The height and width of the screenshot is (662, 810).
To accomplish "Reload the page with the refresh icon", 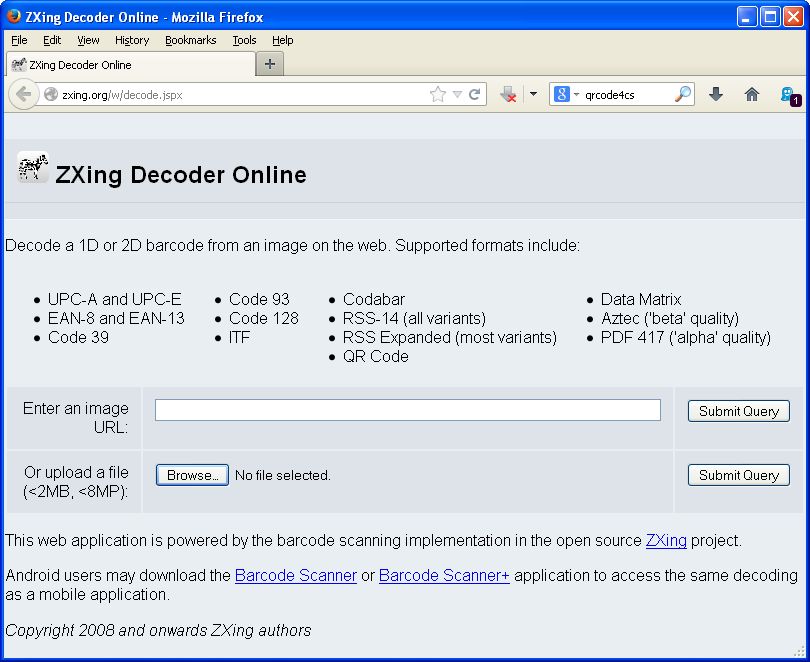I will [x=474, y=94].
